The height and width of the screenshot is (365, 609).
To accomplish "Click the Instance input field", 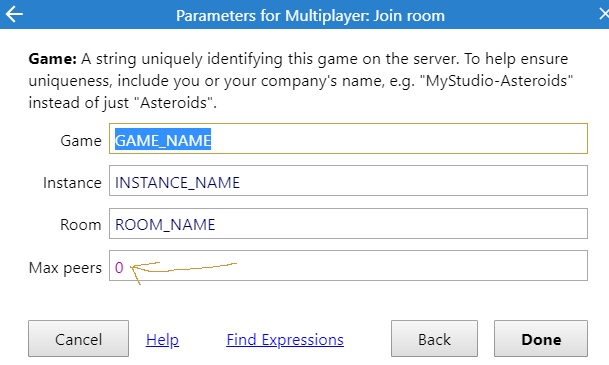I will tap(348, 181).
